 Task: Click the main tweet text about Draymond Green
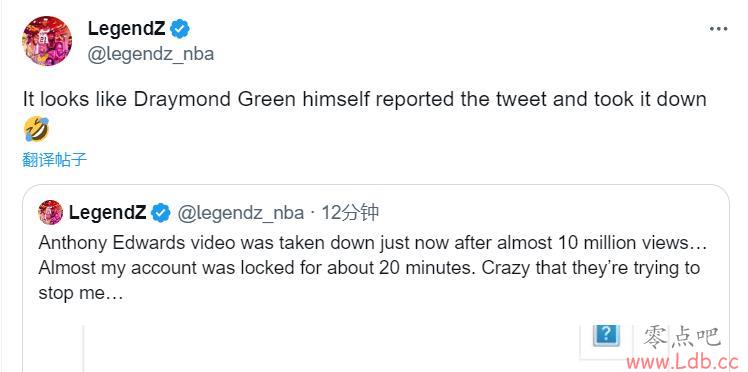[x=364, y=100]
